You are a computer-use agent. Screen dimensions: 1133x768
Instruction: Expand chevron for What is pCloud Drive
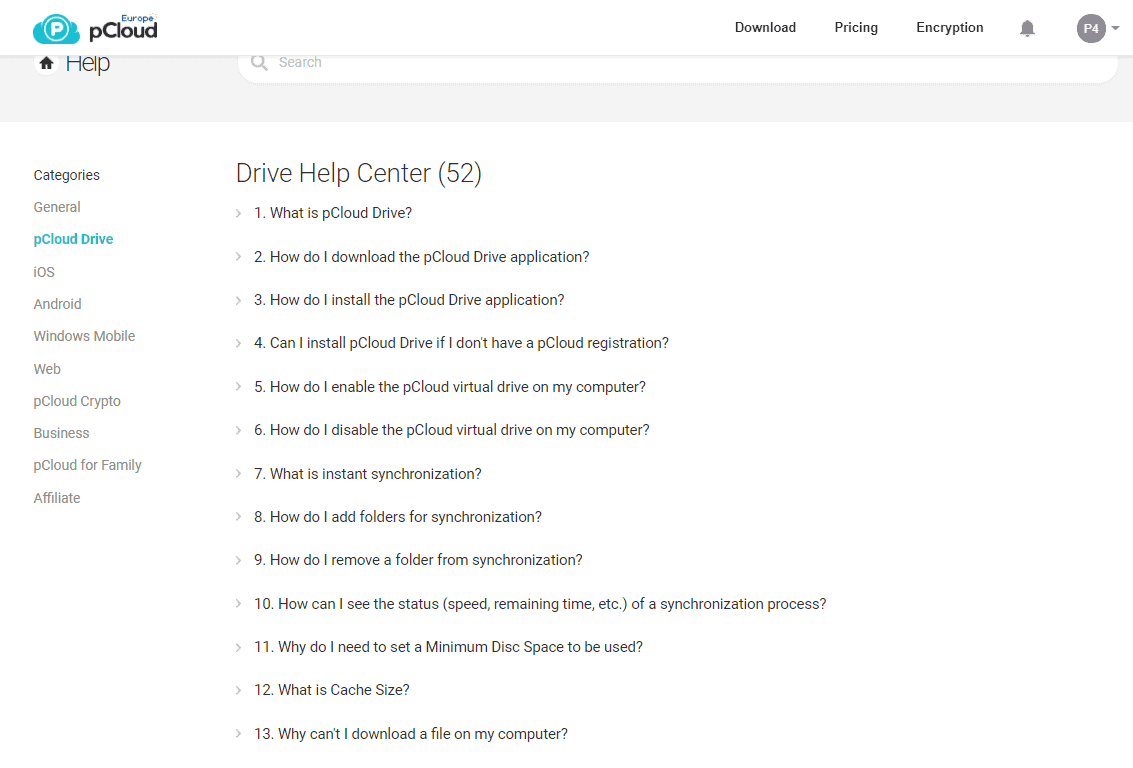tap(238, 213)
